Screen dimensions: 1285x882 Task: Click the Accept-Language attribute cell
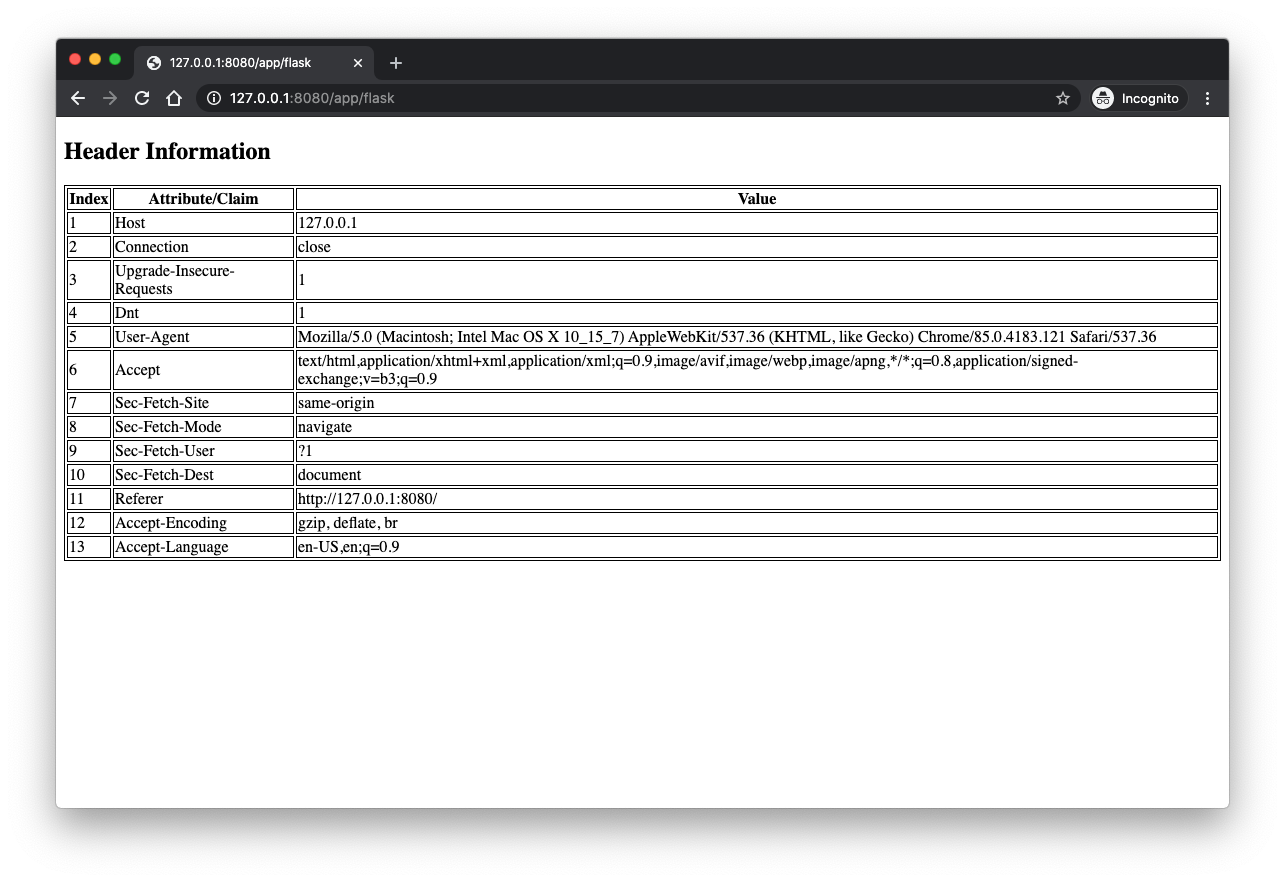click(x=203, y=547)
